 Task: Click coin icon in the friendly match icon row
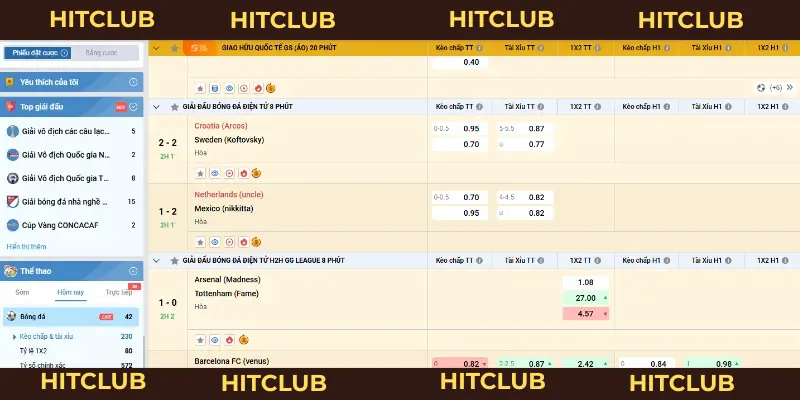[270, 88]
